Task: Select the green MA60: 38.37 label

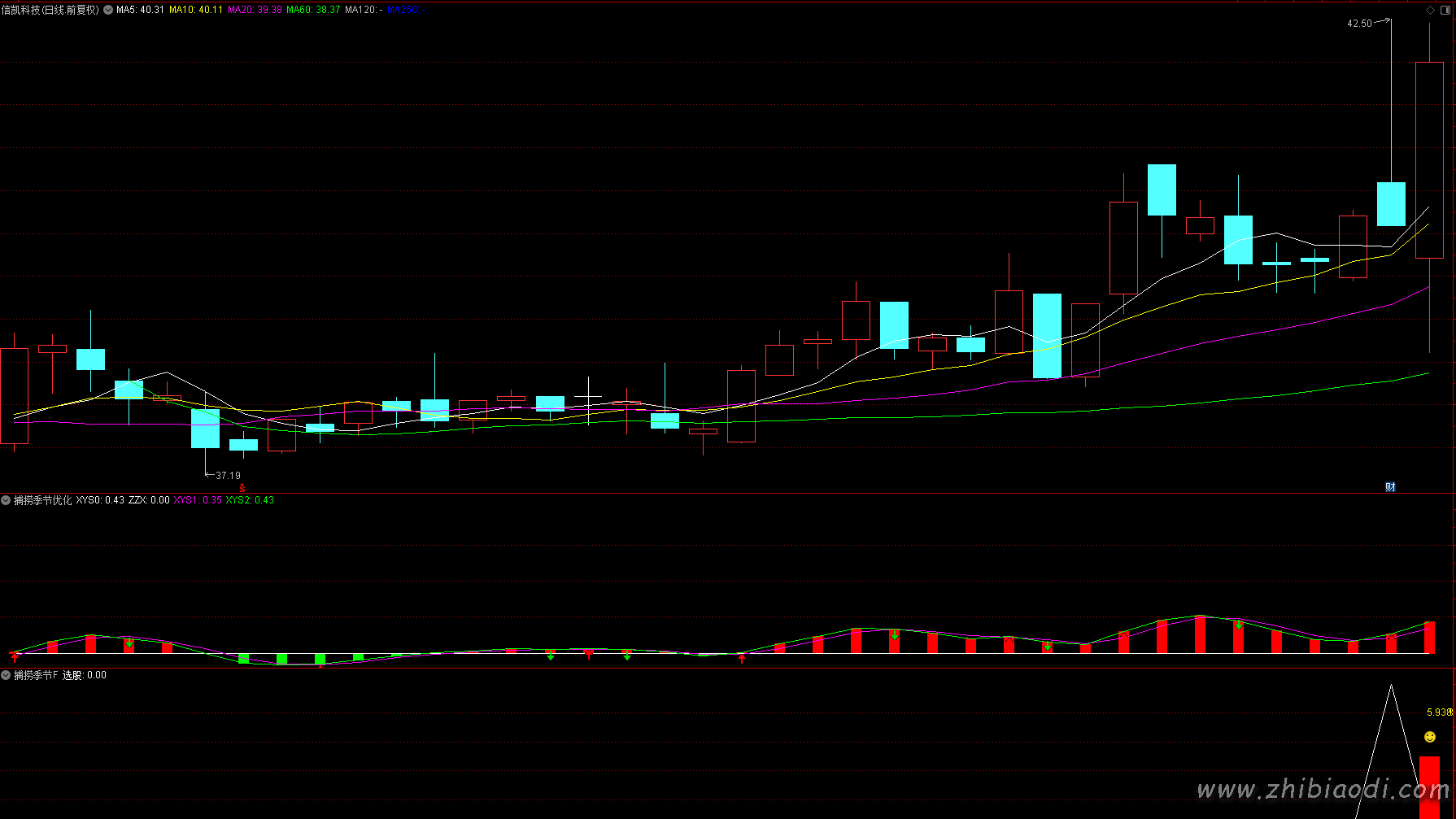Action: coord(313,10)
